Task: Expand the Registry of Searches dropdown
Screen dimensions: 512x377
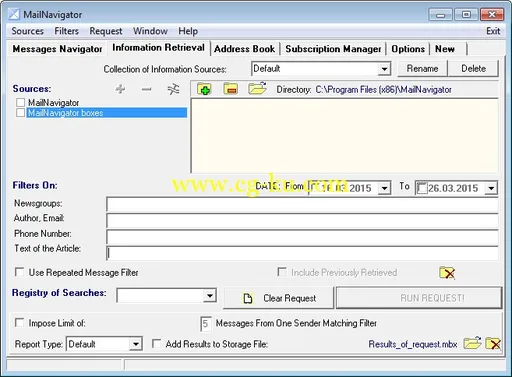Action: [x=209, y=296]
